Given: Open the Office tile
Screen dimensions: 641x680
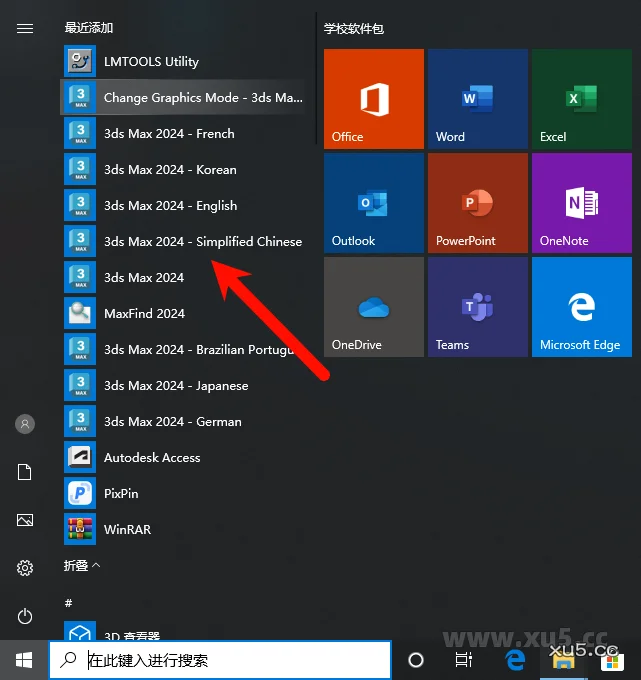Looking at the screenshot, I should point(374,99).
